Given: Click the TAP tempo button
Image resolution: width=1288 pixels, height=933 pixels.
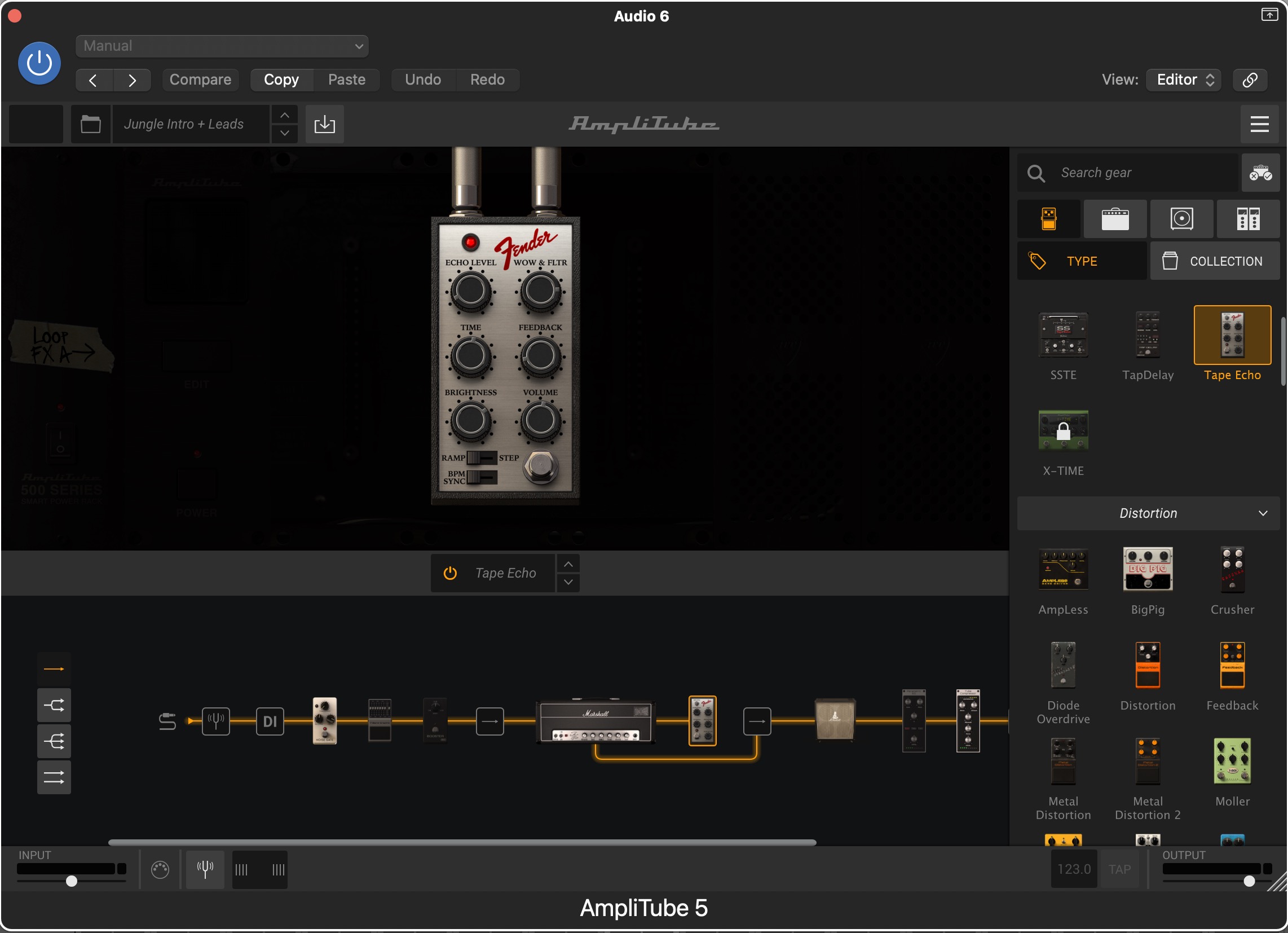Looking at the screenshot, I should (1119, 869).
